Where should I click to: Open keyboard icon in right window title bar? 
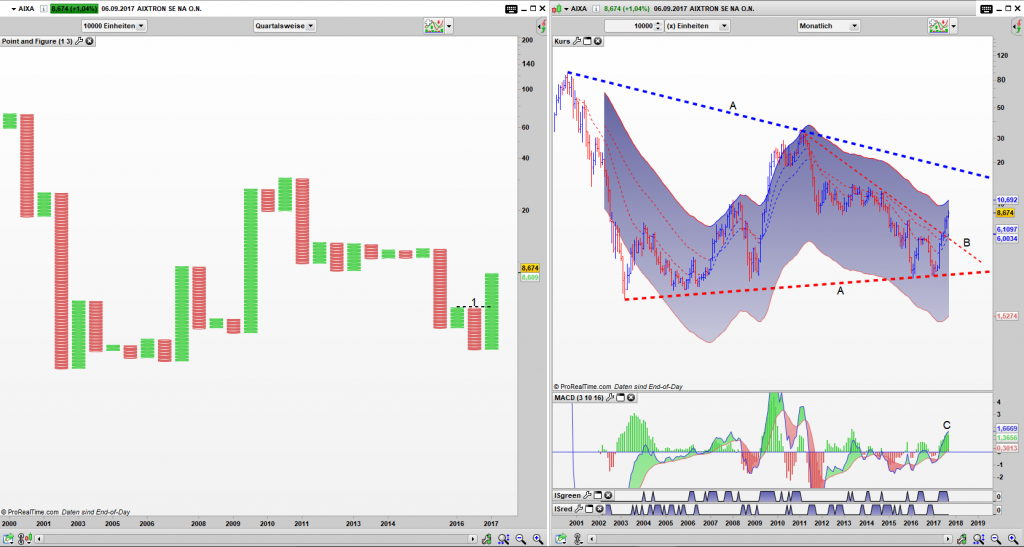pos(986,8)
